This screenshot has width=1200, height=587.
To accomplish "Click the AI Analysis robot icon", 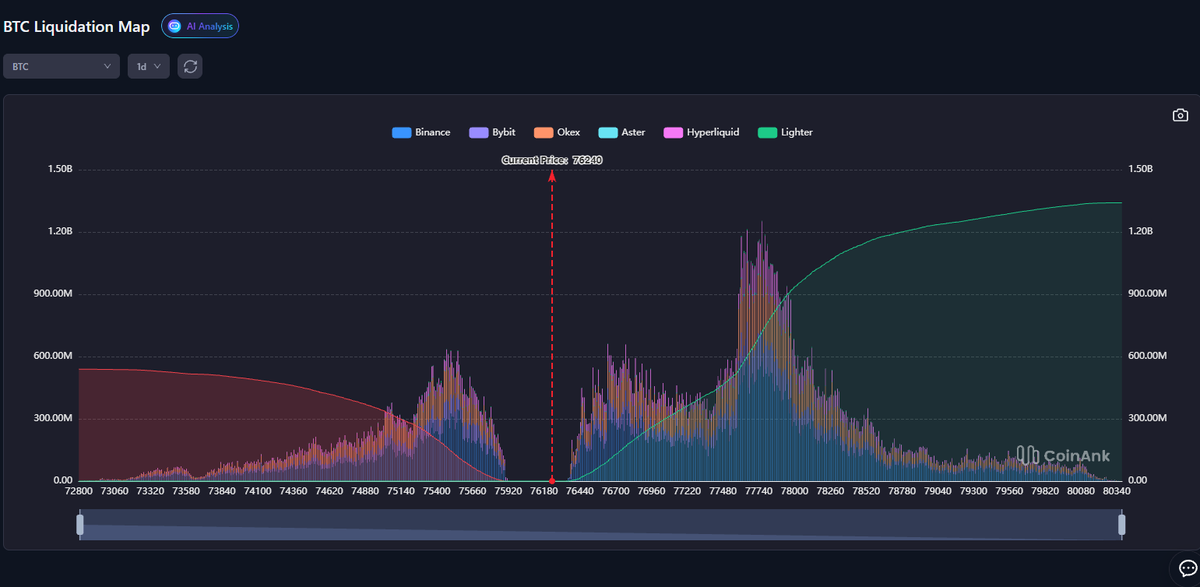I will (x=175, y=26).
